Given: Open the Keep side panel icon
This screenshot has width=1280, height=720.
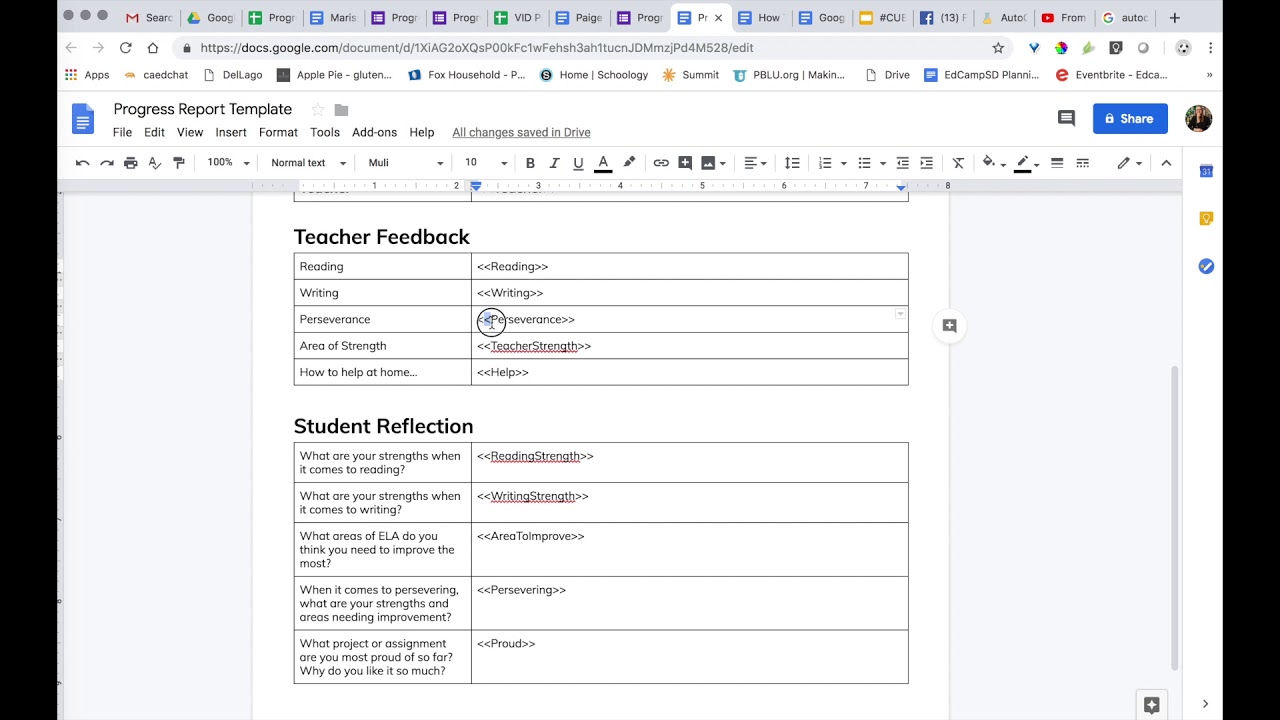Looking at the screenshot, I should pyautogui.click(x=1206, y=219).
